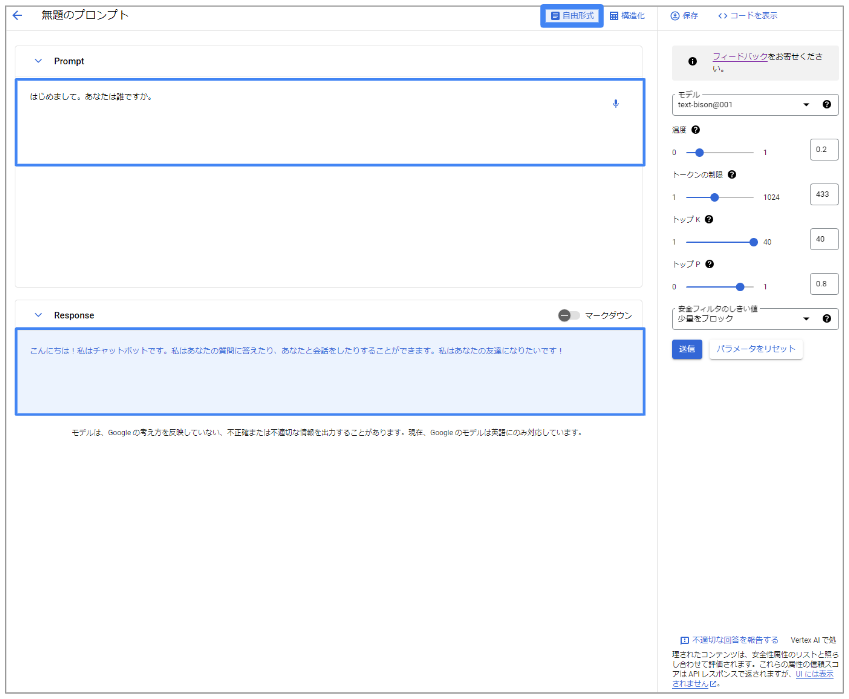The width and height of the screenshot is (849, 699).
Task: Report response via 不適切な回答を報告する
Action: coord(729,640)
